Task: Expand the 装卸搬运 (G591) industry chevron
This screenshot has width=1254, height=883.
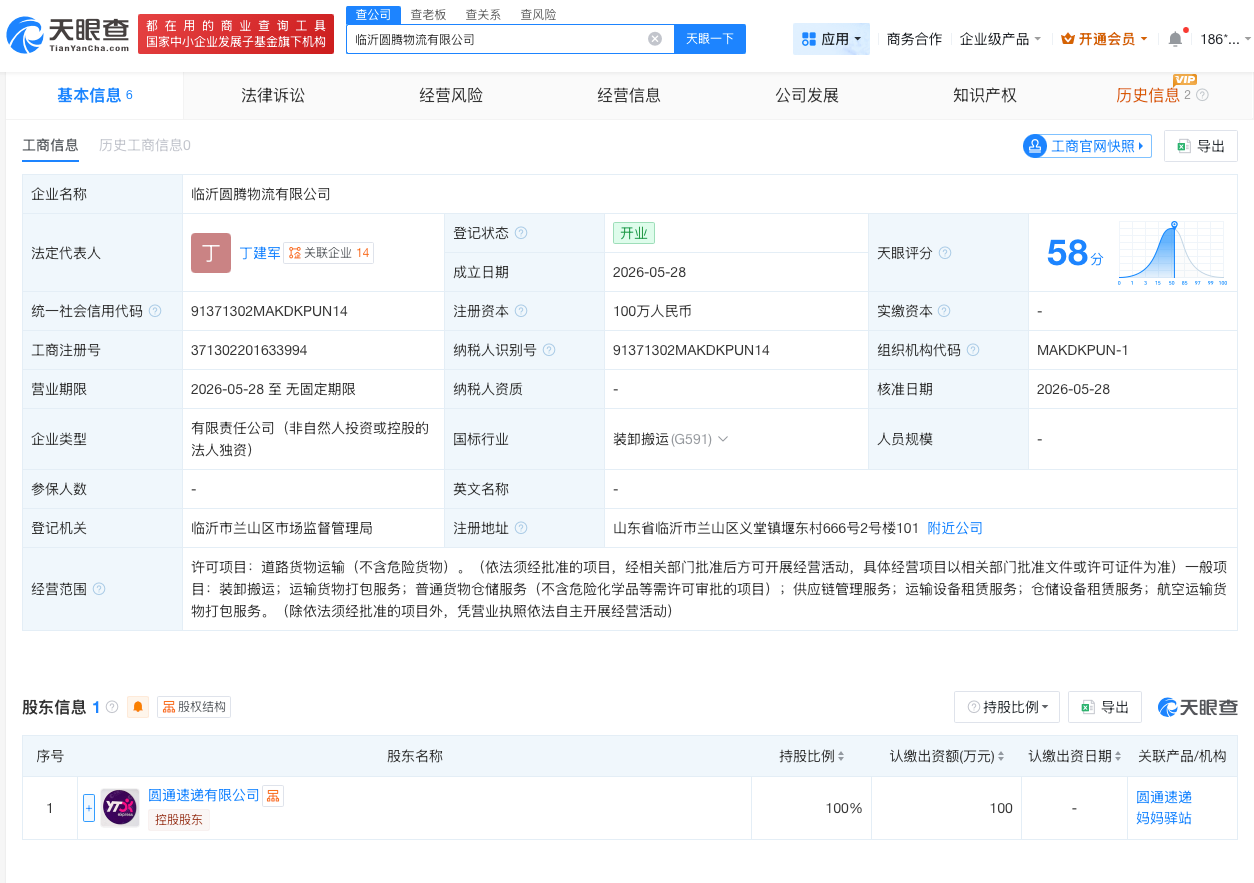Action: coord(723,439)
